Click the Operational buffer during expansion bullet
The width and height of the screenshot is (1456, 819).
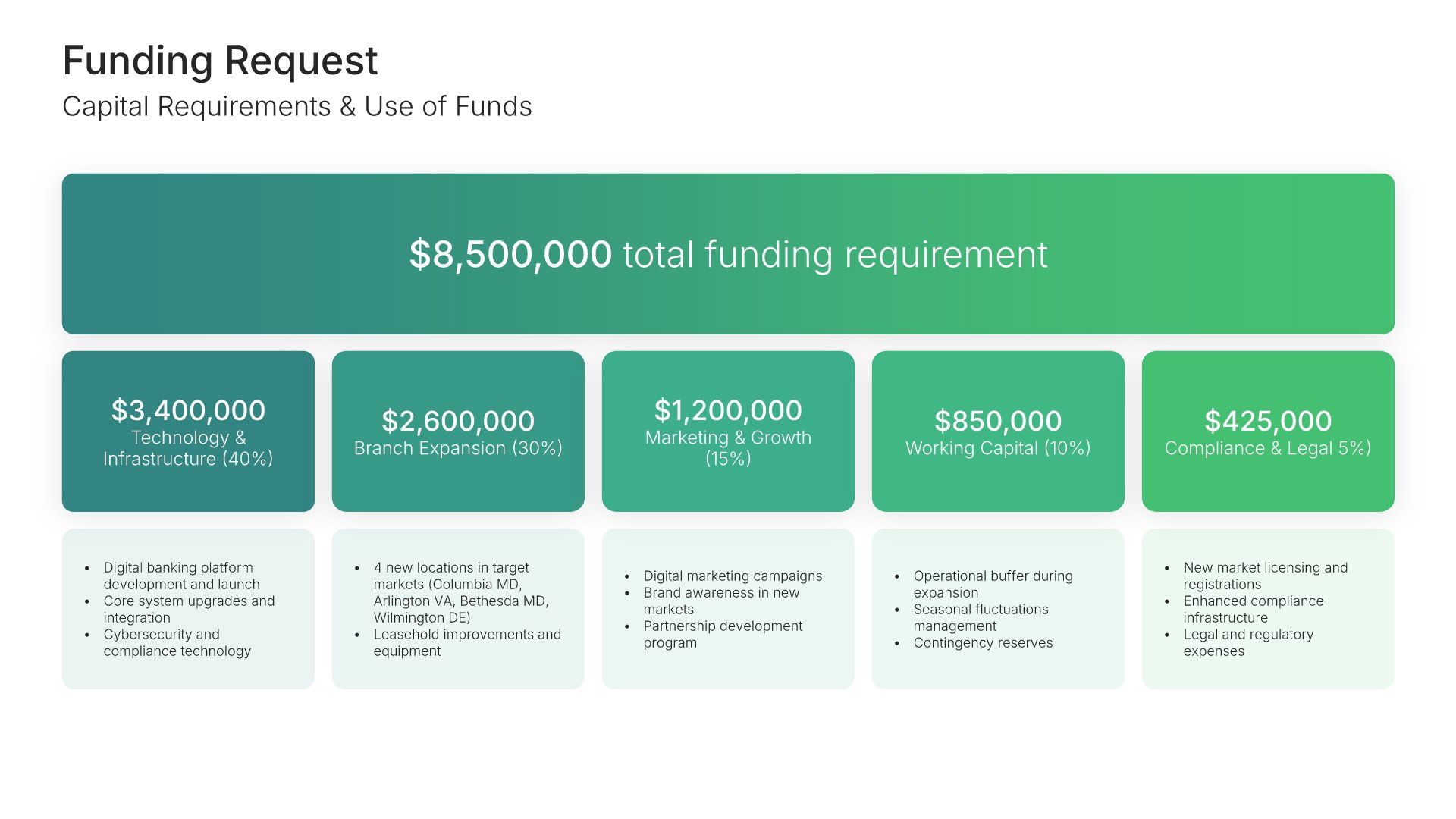[992, 584]
